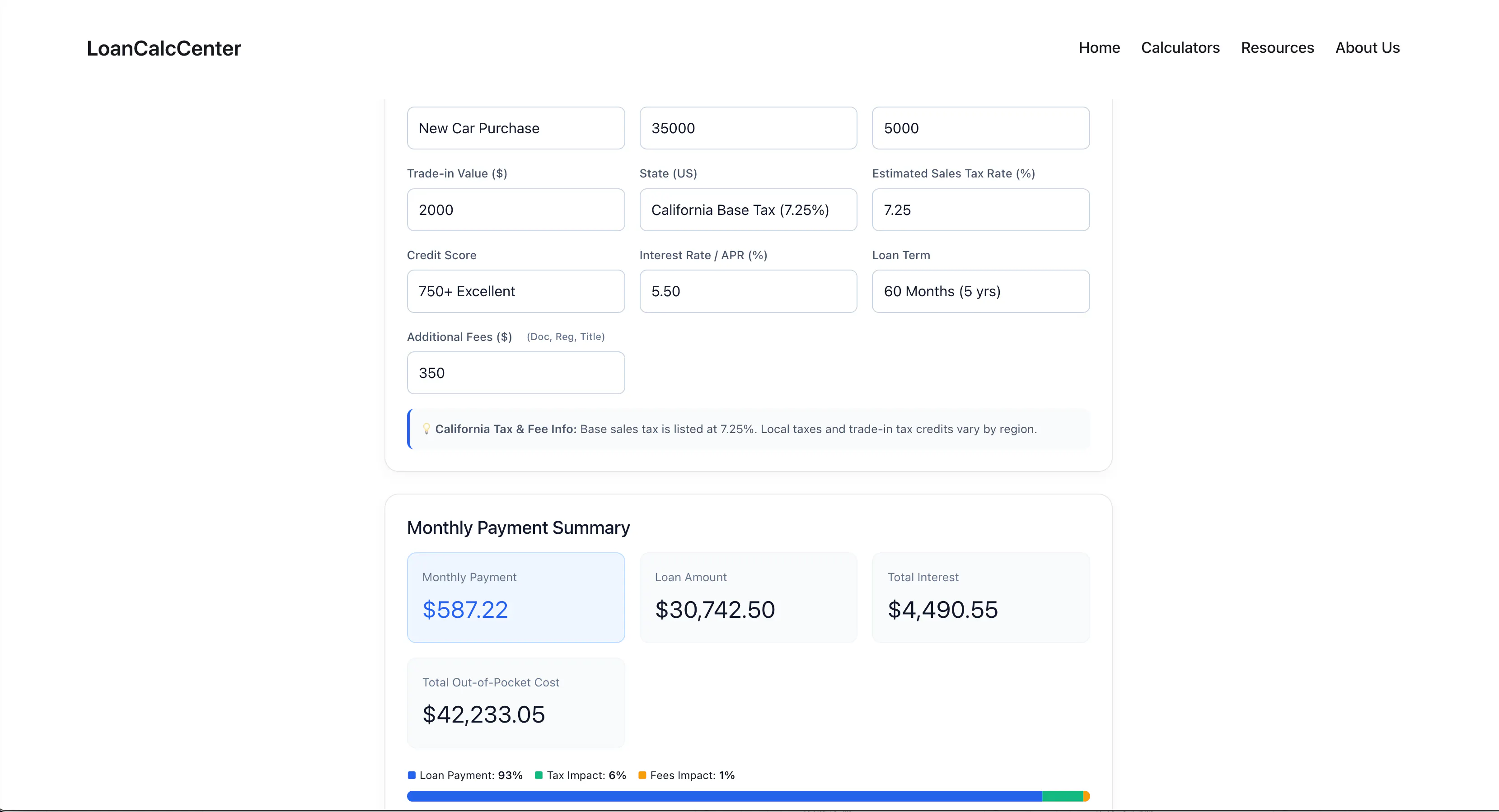The width and height of the screenshot is (1499, 812).
Task: Edit the 35000 vehicle price field
Action: pyautogui.click(x=748, y=128)
